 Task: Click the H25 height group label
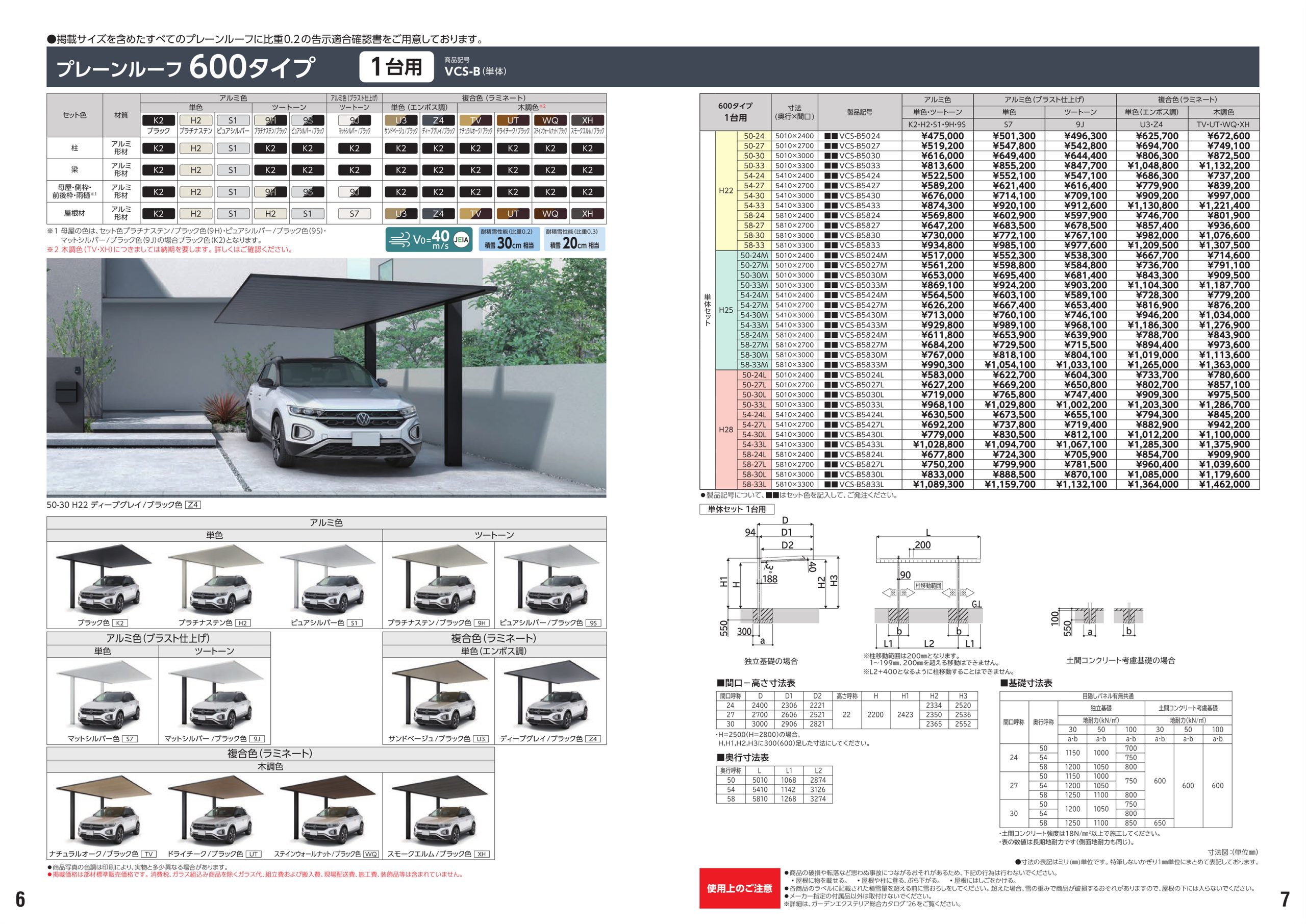point(726,310)
